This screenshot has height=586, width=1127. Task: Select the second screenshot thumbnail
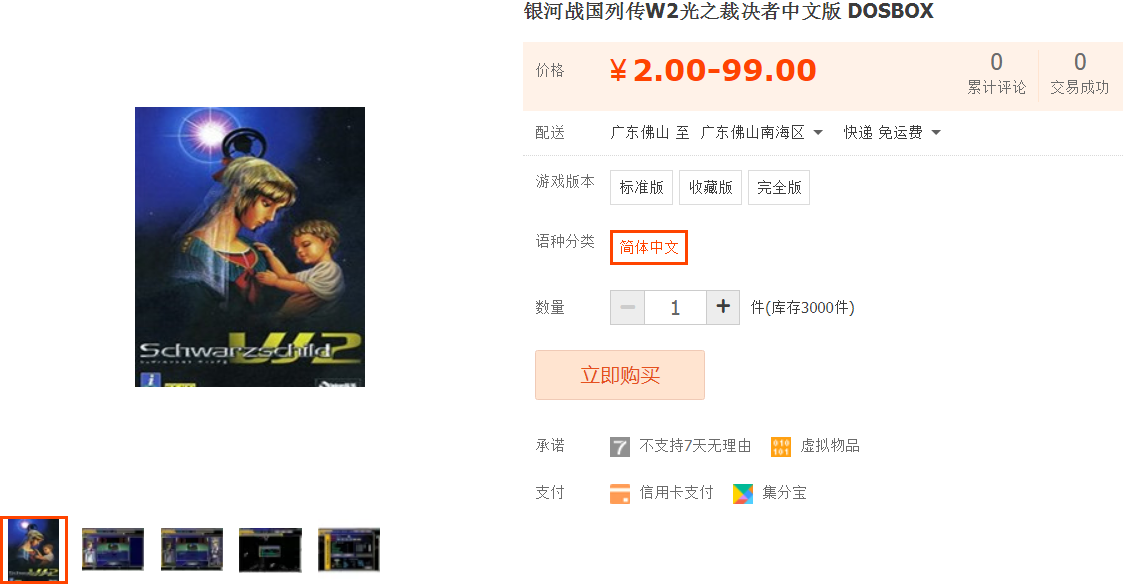(x=113, y=550)
